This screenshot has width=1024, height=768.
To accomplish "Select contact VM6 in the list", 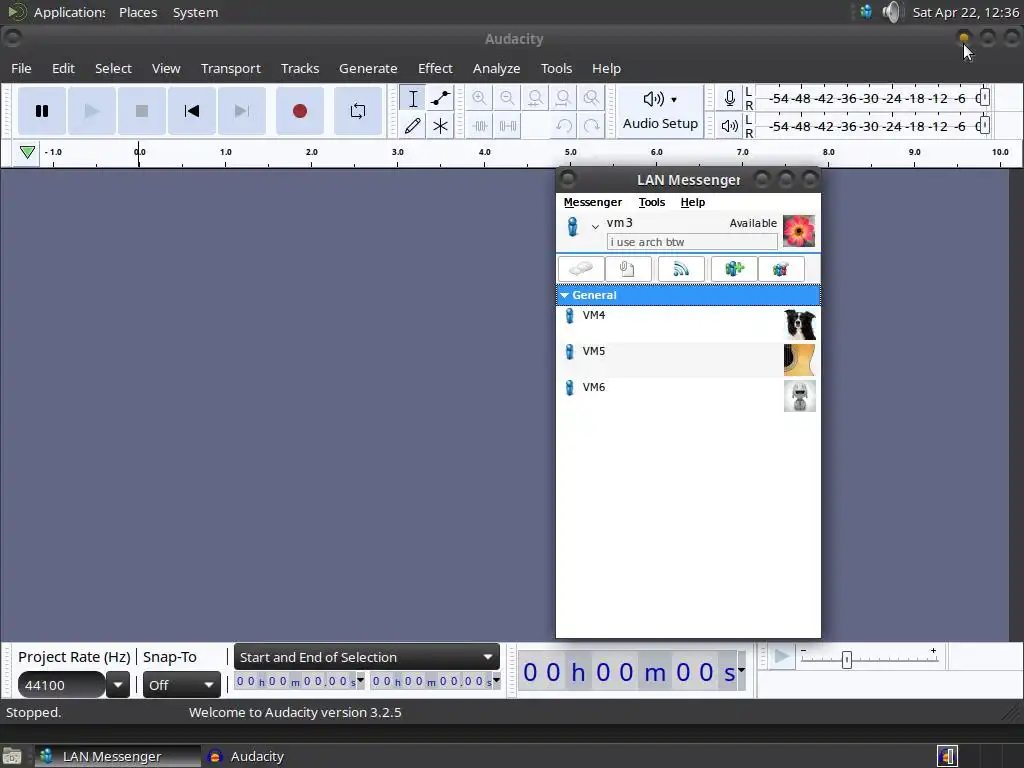I will (688, 396).
